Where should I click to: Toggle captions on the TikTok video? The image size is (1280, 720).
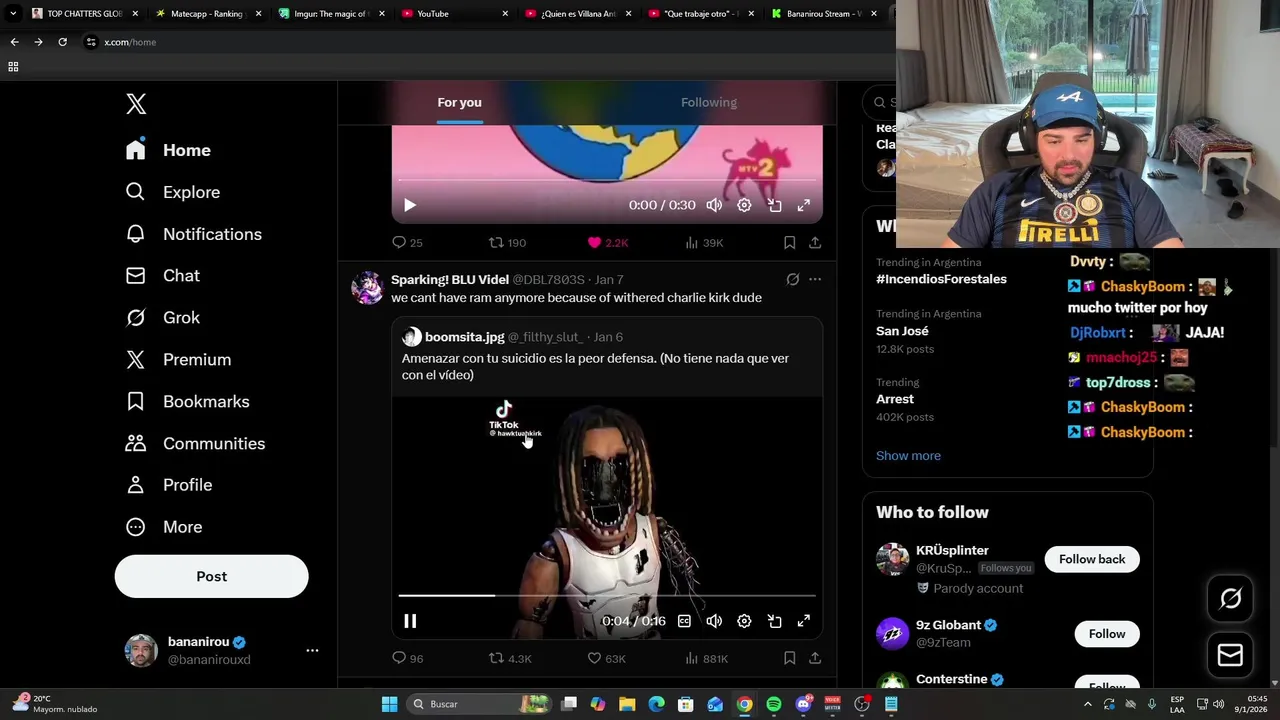(x=684, y=621)
